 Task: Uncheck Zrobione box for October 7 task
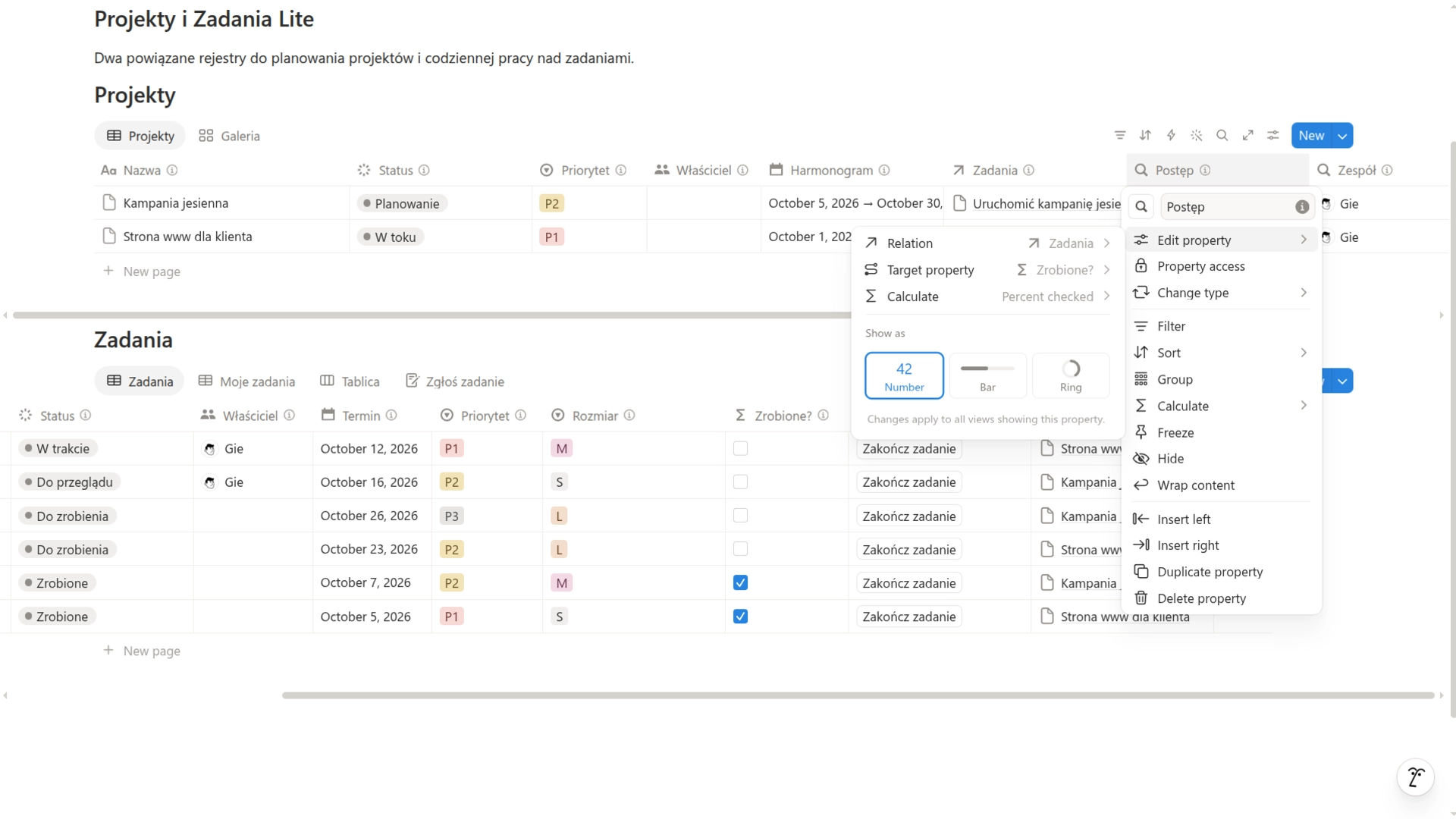(741, 582)
